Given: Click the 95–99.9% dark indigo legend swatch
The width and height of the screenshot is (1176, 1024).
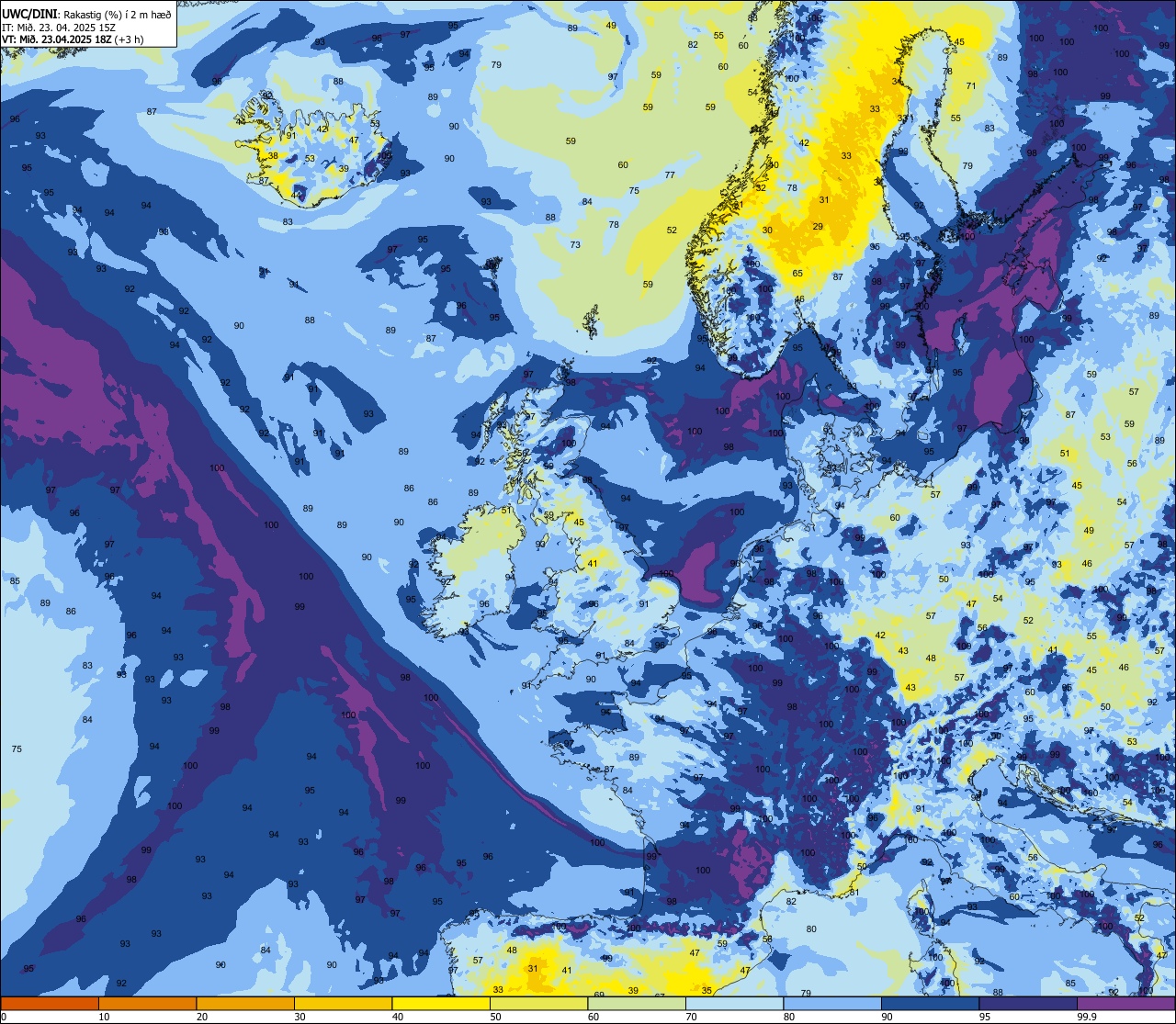Looking at the screenshot, I should (1028, 1003).
